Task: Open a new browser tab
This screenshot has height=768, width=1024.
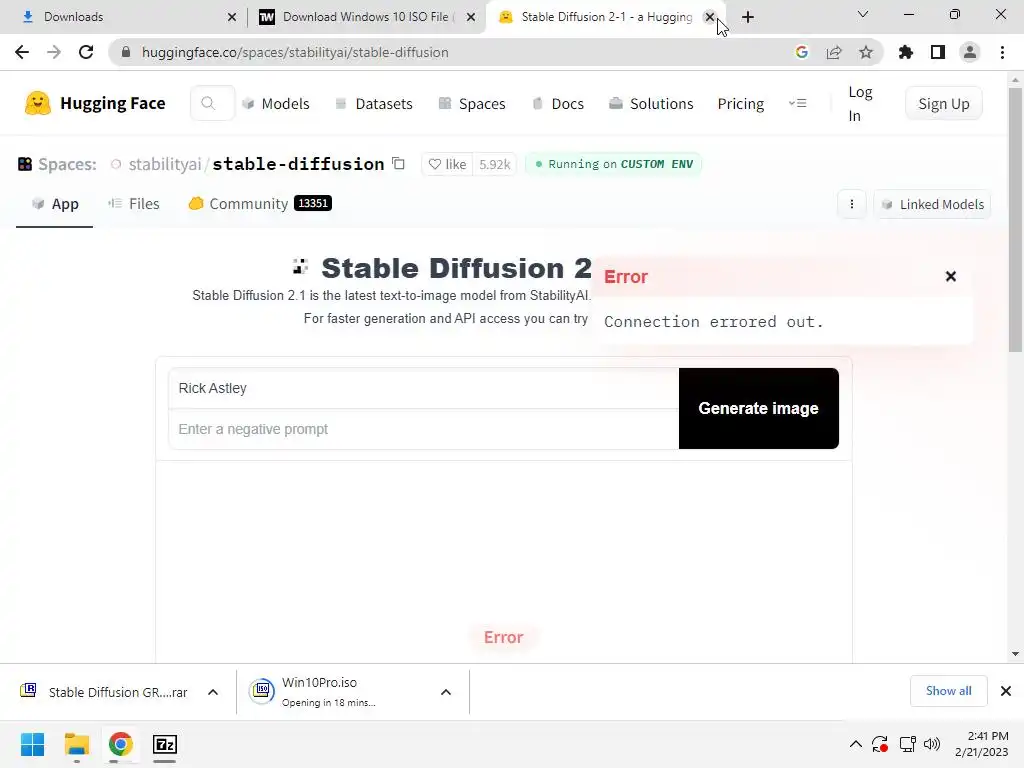Action: (x=748, y=17)
